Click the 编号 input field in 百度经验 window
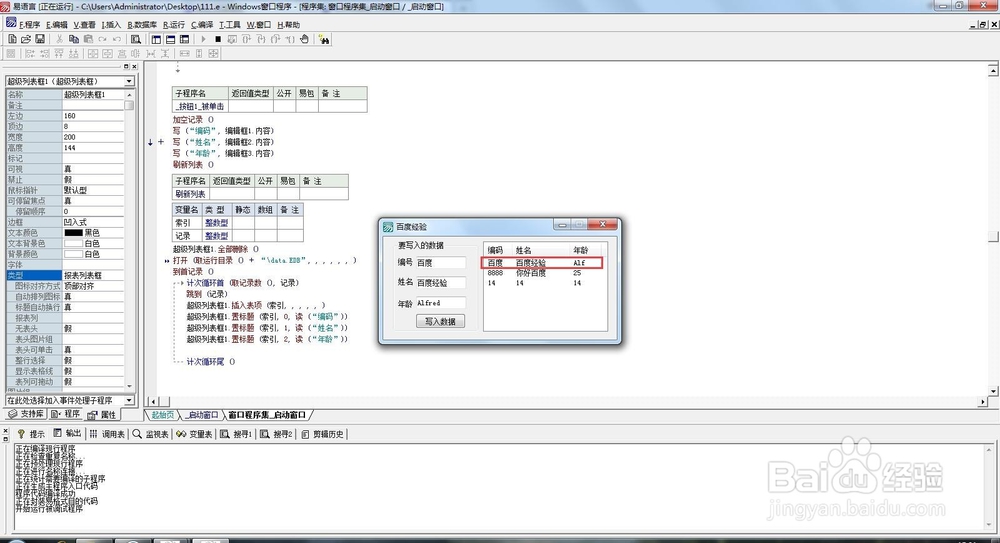 pos(441,262)
